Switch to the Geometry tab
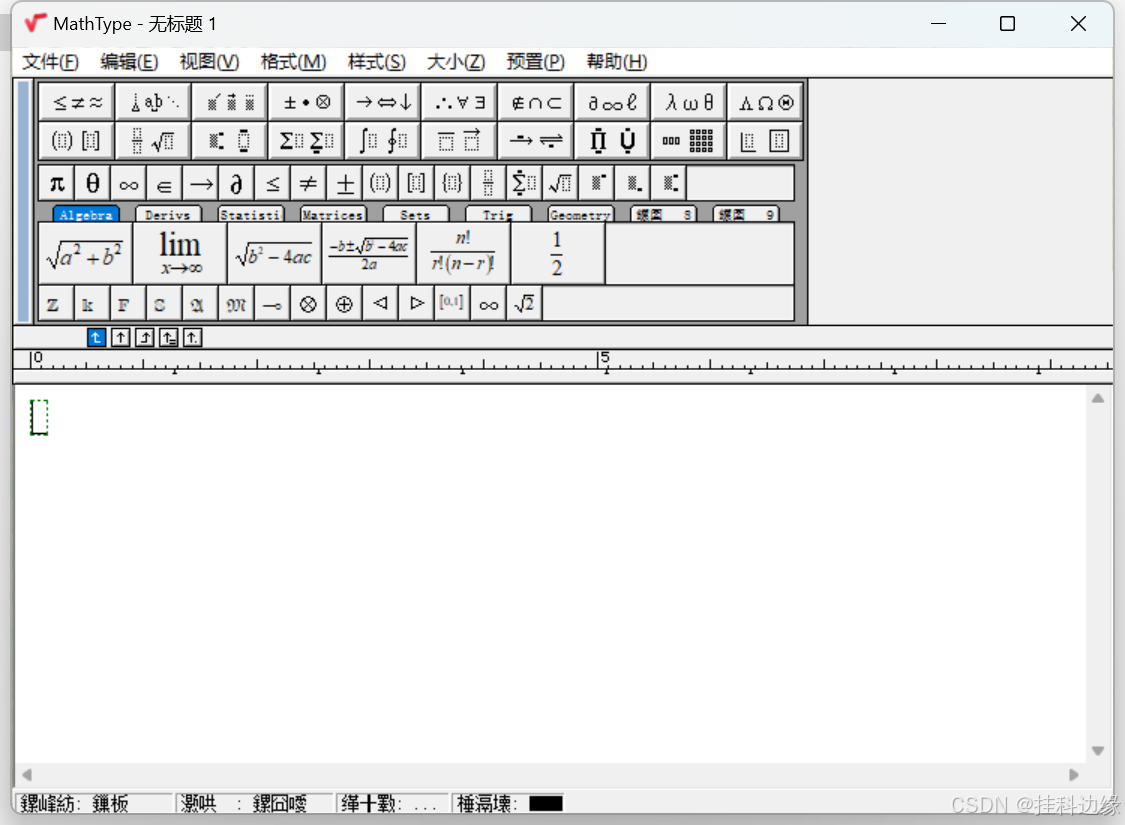 580,214
